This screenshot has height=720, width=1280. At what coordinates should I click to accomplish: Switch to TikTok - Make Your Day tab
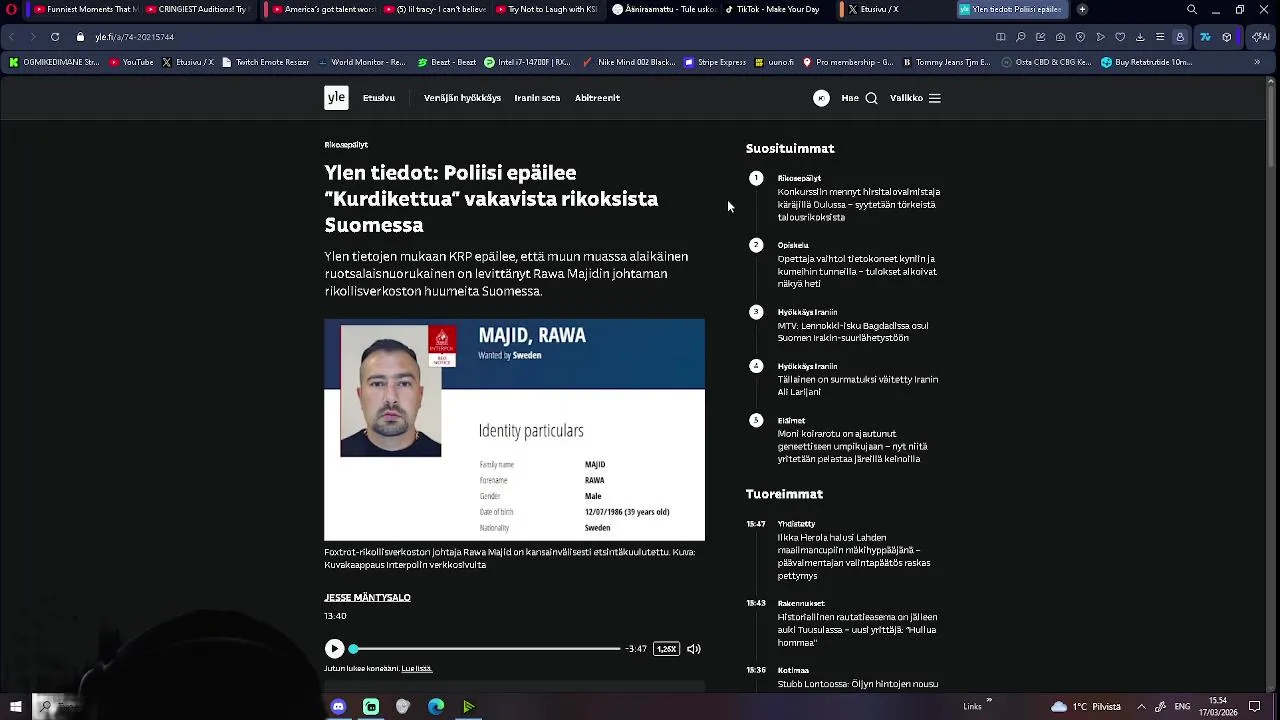coord(772,9)
